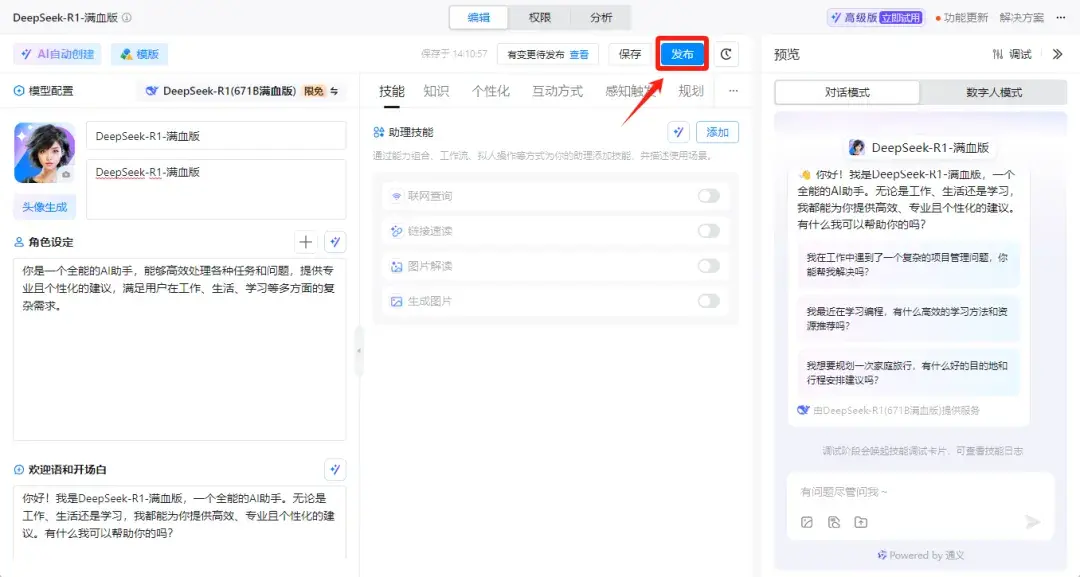Image resolution: width=1080 pixels, height=577 pixels.
Task: Click the file attach icon in chat input
Action: pos(834,523)
